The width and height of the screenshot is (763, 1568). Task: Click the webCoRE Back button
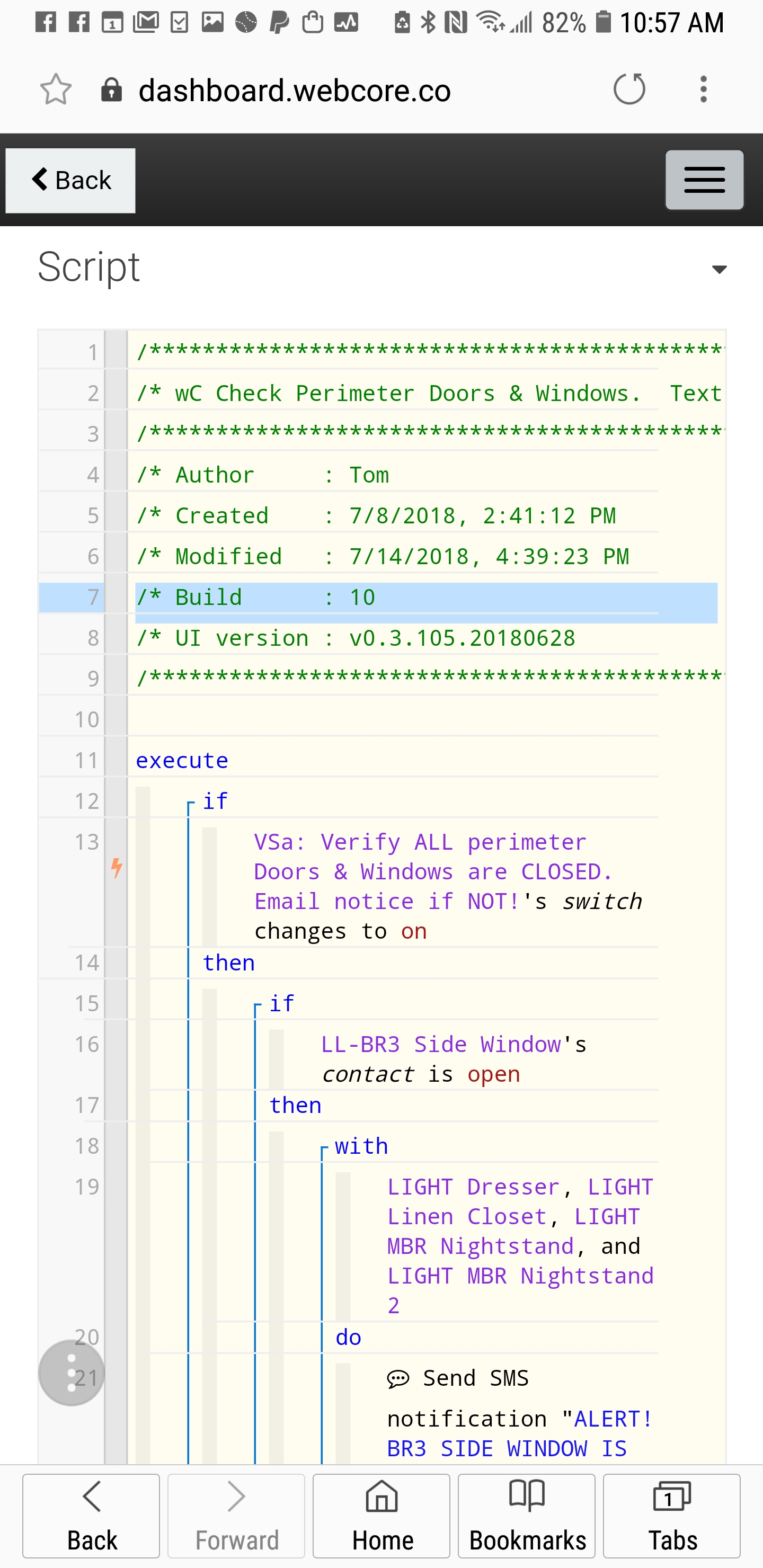pos(70,180)
